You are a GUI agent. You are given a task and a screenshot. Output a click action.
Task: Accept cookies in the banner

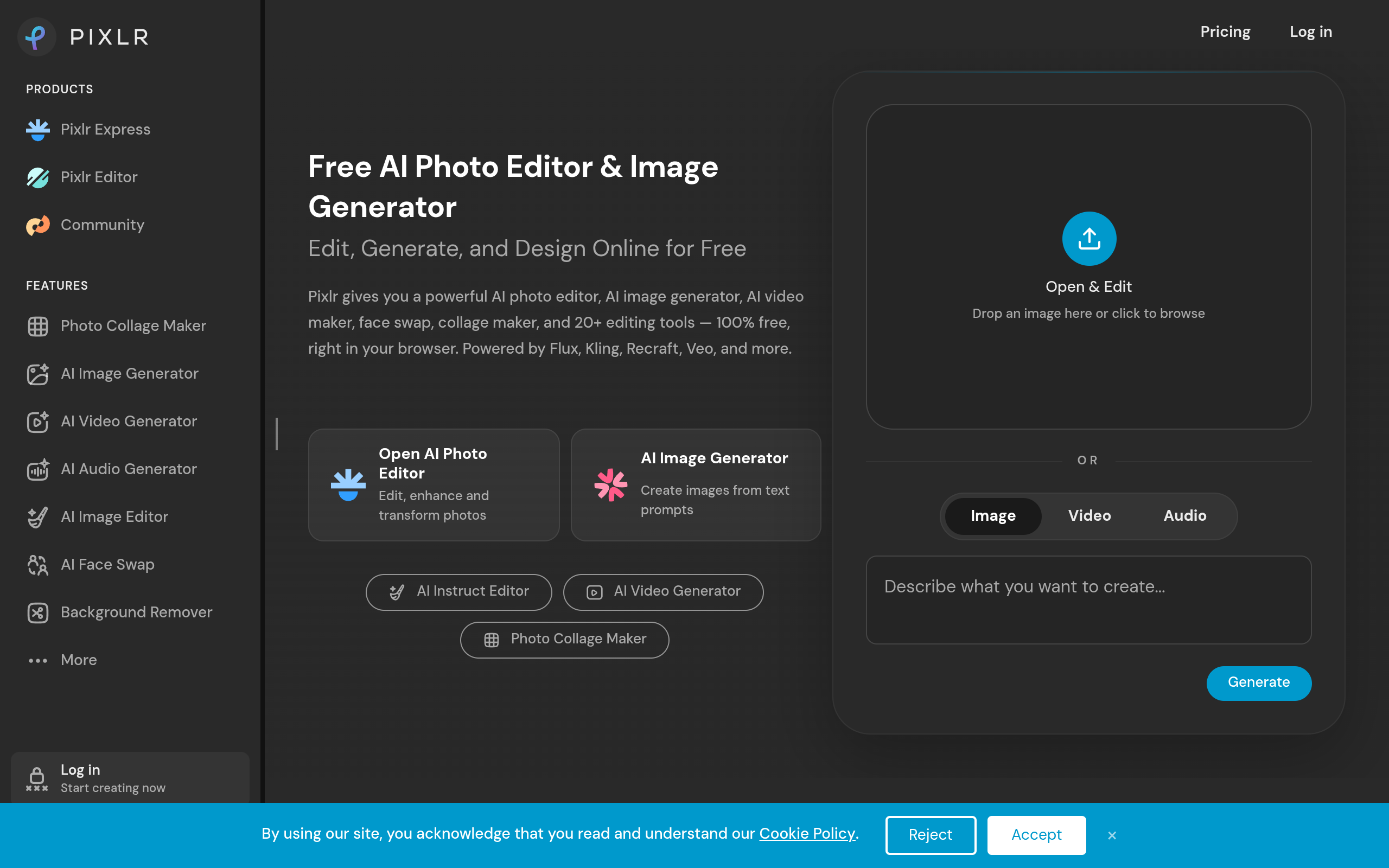1036,835
